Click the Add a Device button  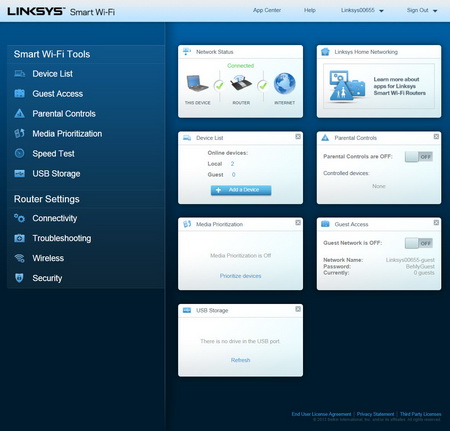tap(241, 190)
